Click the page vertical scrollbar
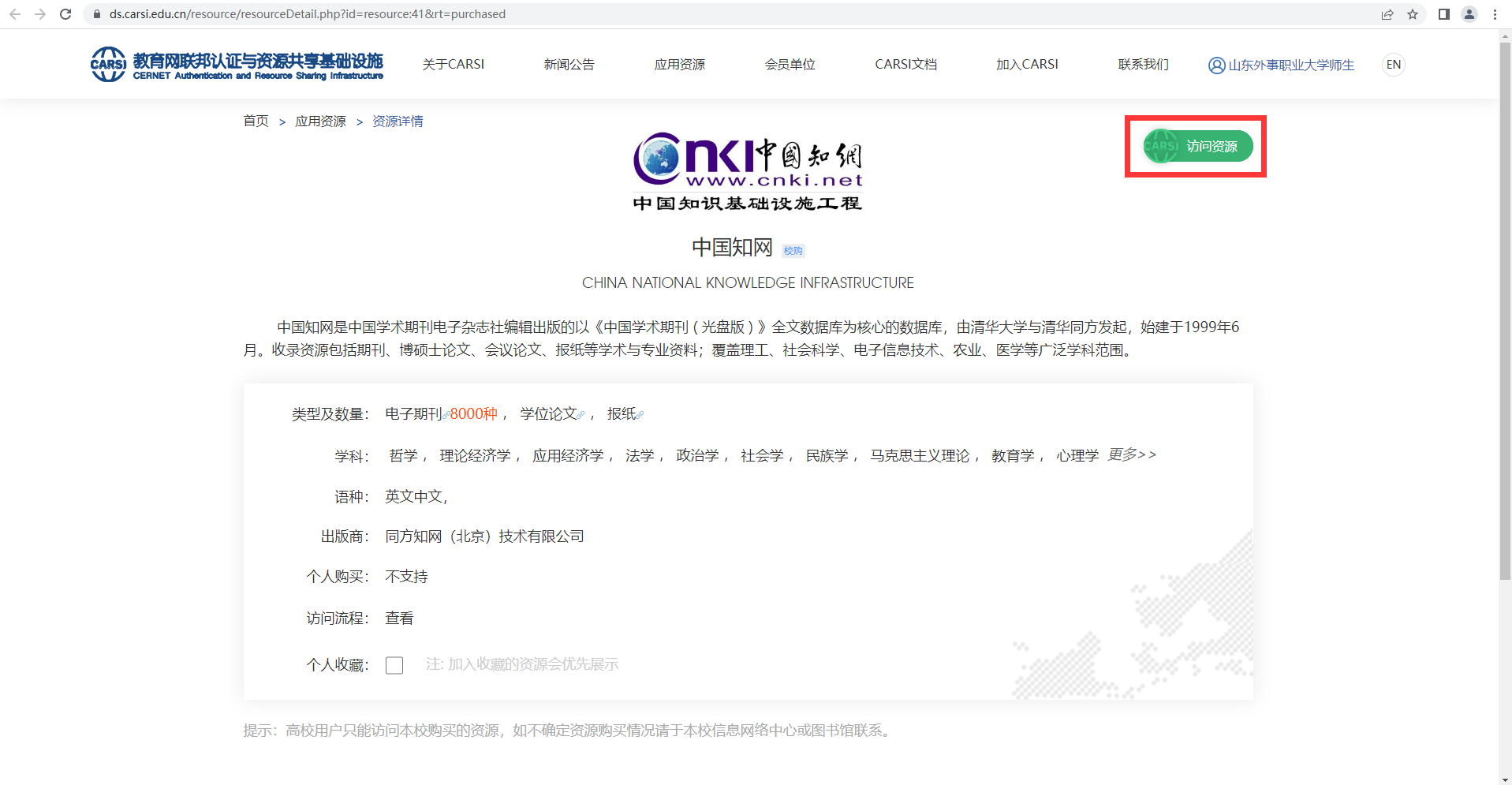1512x785 pixels. point(1505,312)
